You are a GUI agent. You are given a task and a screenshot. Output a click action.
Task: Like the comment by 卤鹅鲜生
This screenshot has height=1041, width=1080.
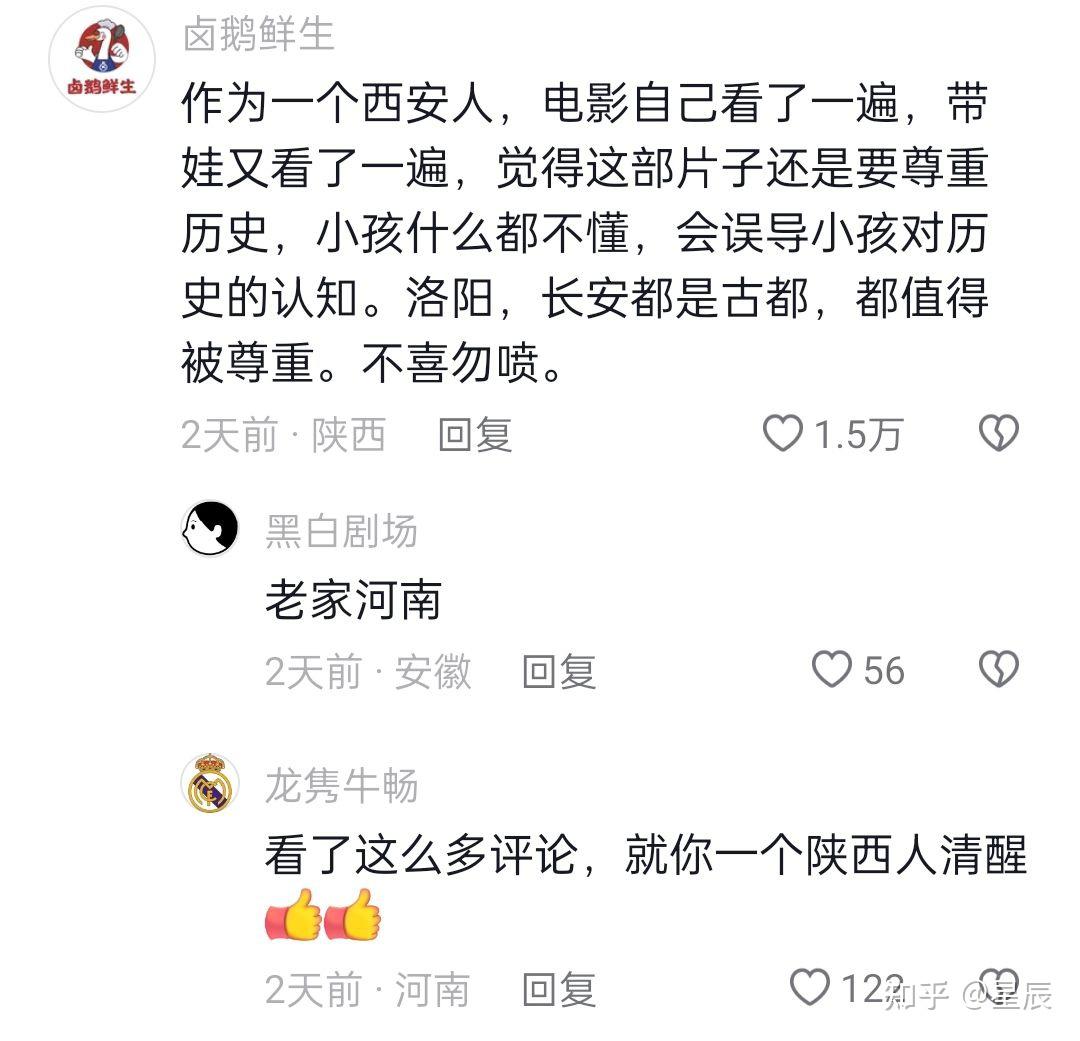(782, 433)
